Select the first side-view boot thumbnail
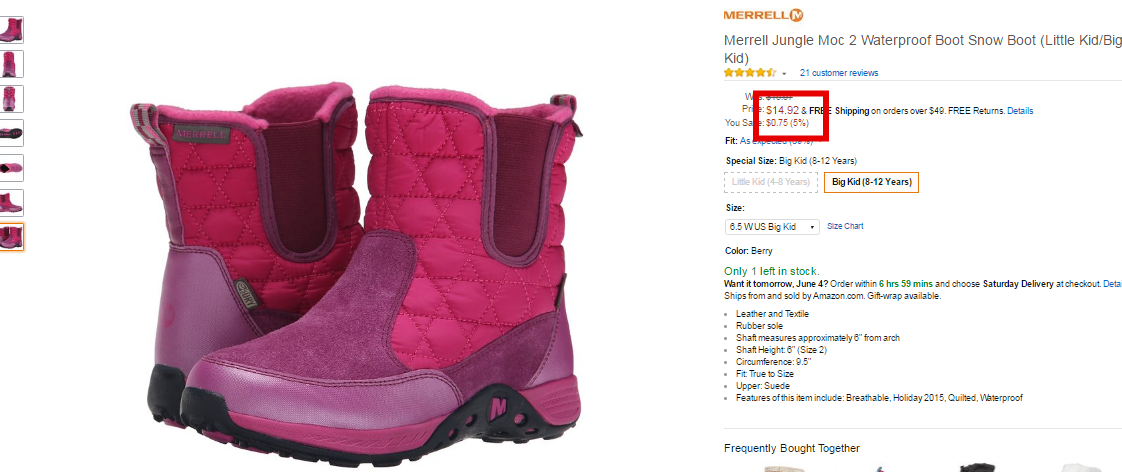The height and width of the screenshot is (472, 1122). click(x=11, y=30)
